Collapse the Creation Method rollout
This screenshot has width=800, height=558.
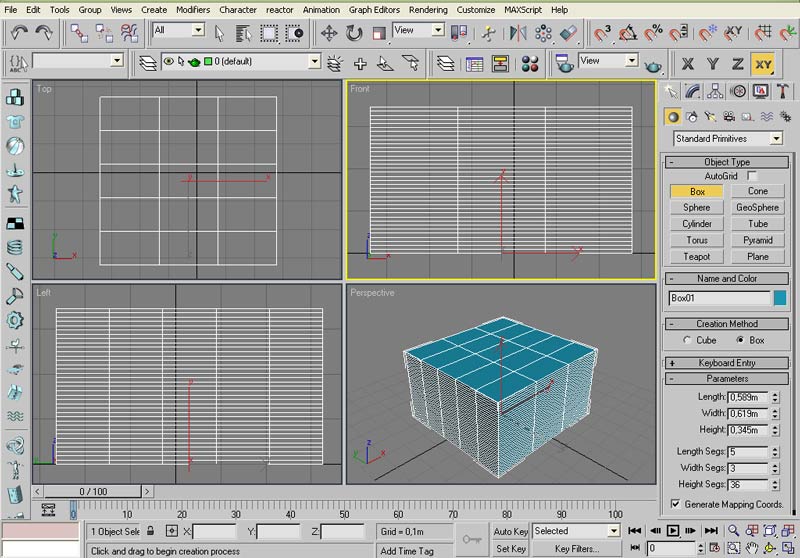[727, 323]
